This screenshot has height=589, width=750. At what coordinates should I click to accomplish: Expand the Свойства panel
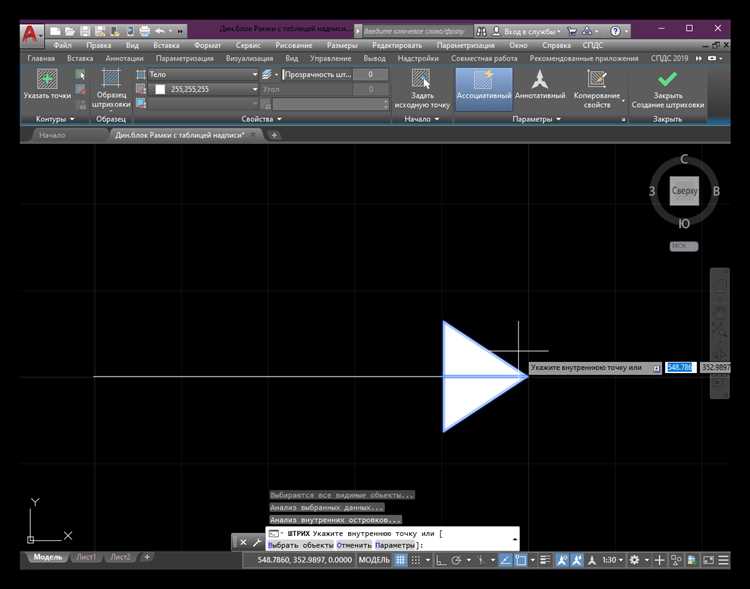[x=262, y=119]
